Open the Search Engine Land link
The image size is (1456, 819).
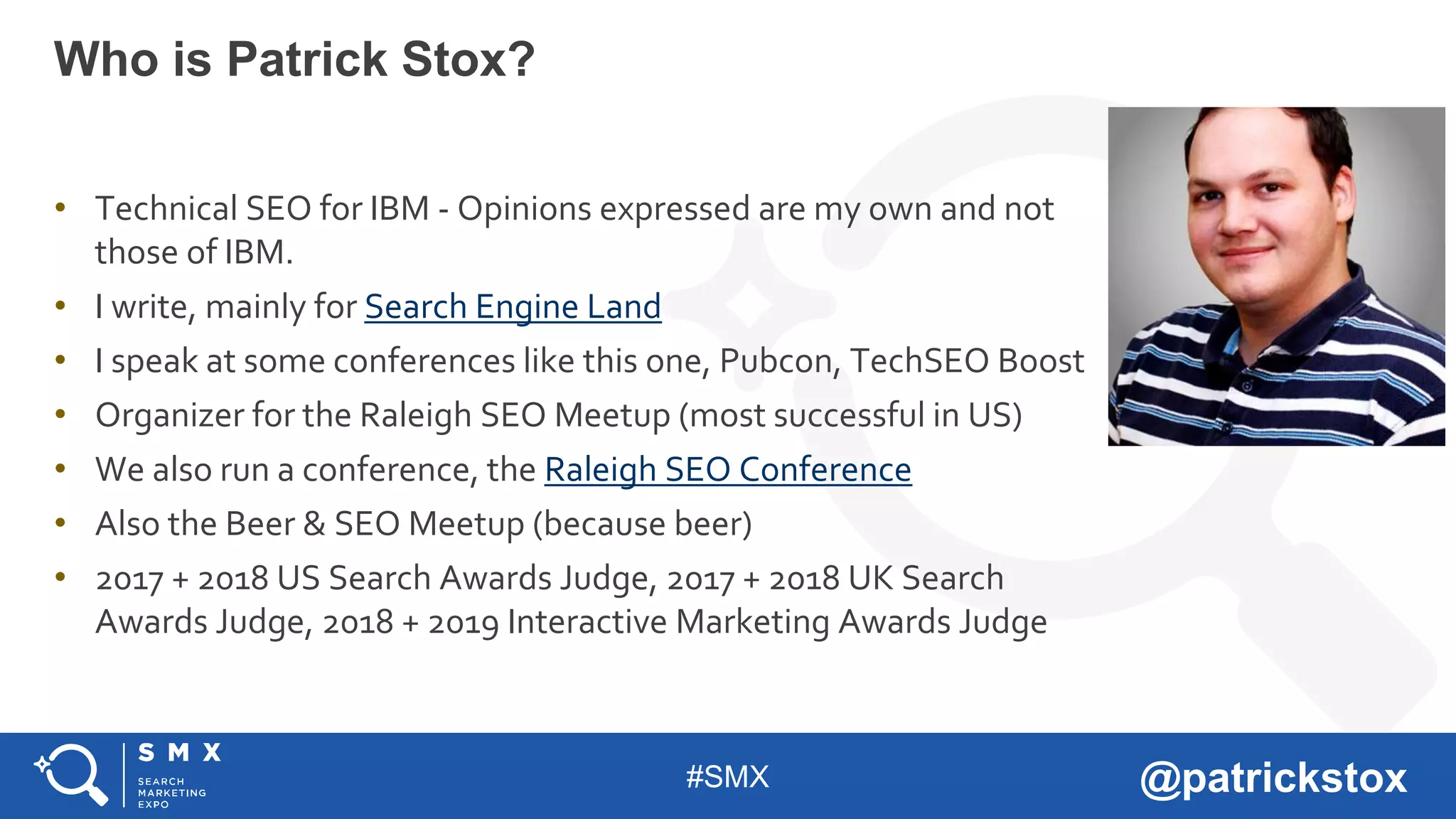[513, 307]
